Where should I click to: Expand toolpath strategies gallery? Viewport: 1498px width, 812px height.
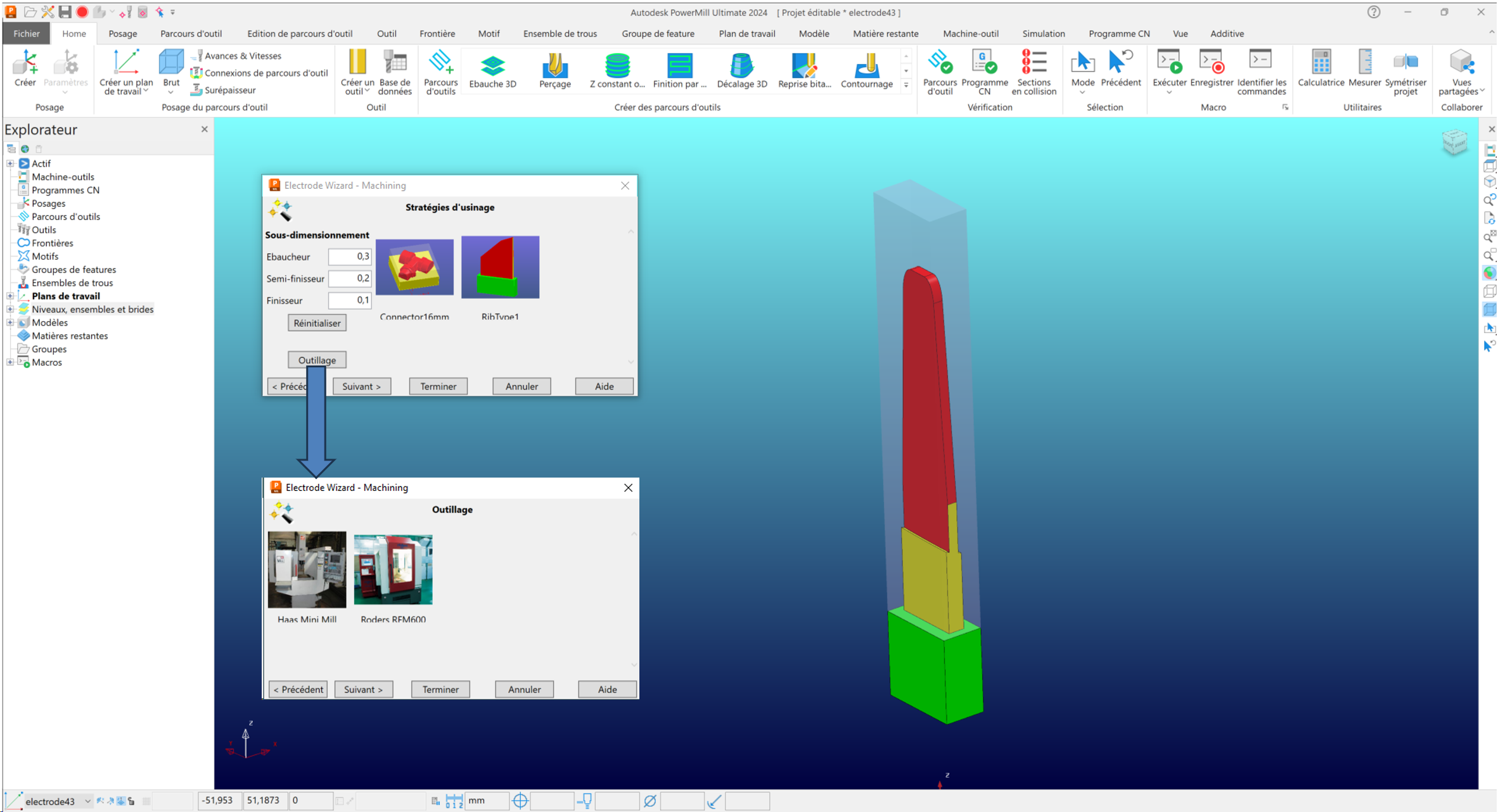[906, 85]
